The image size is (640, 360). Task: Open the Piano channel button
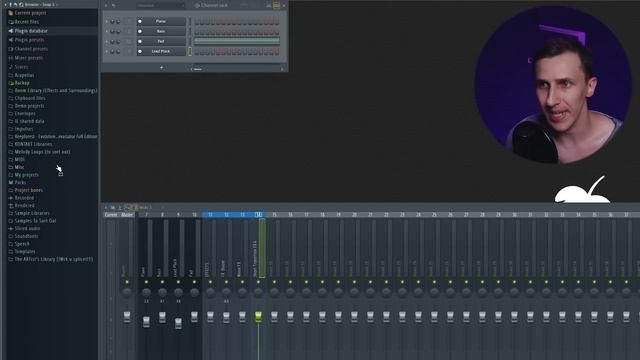pos(161,21)
